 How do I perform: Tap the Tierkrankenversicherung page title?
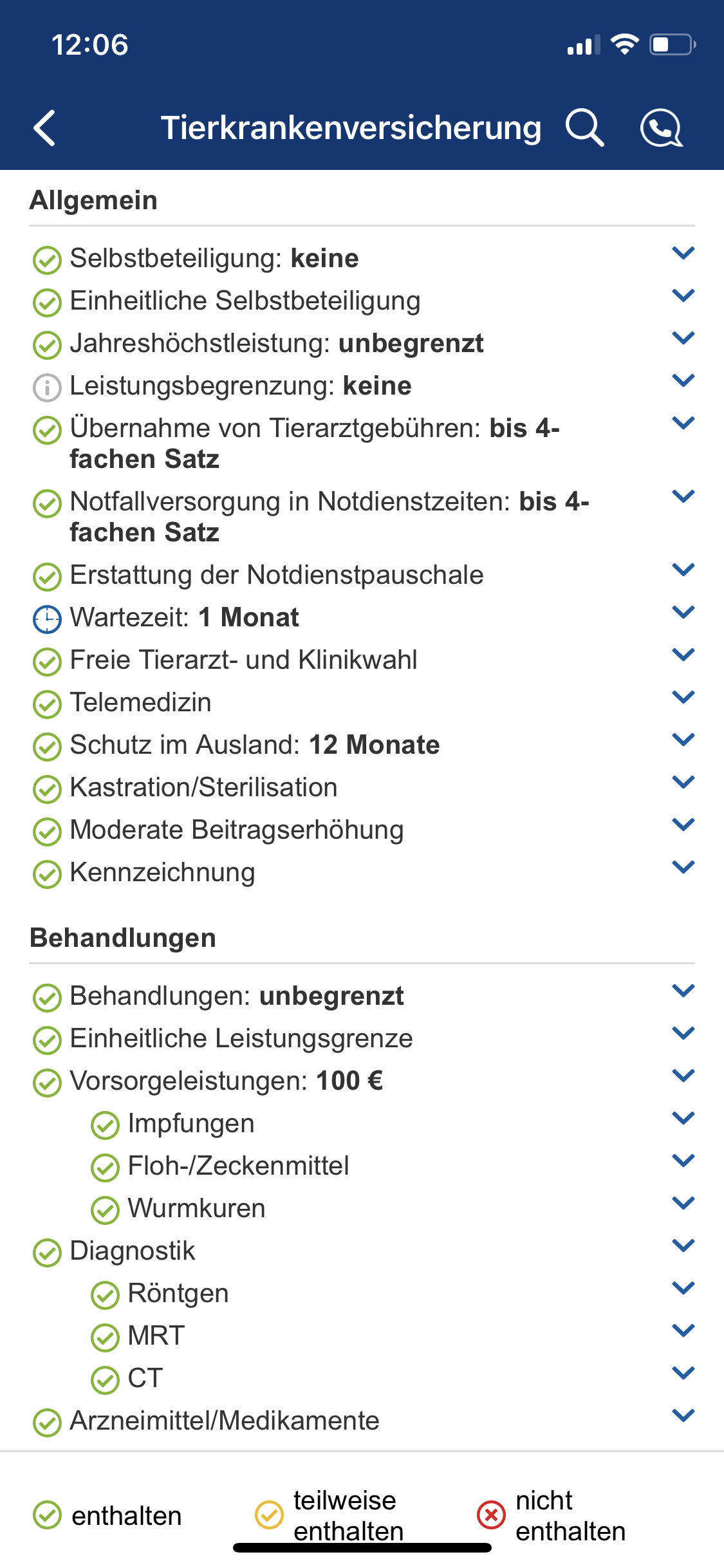(351, 127)
